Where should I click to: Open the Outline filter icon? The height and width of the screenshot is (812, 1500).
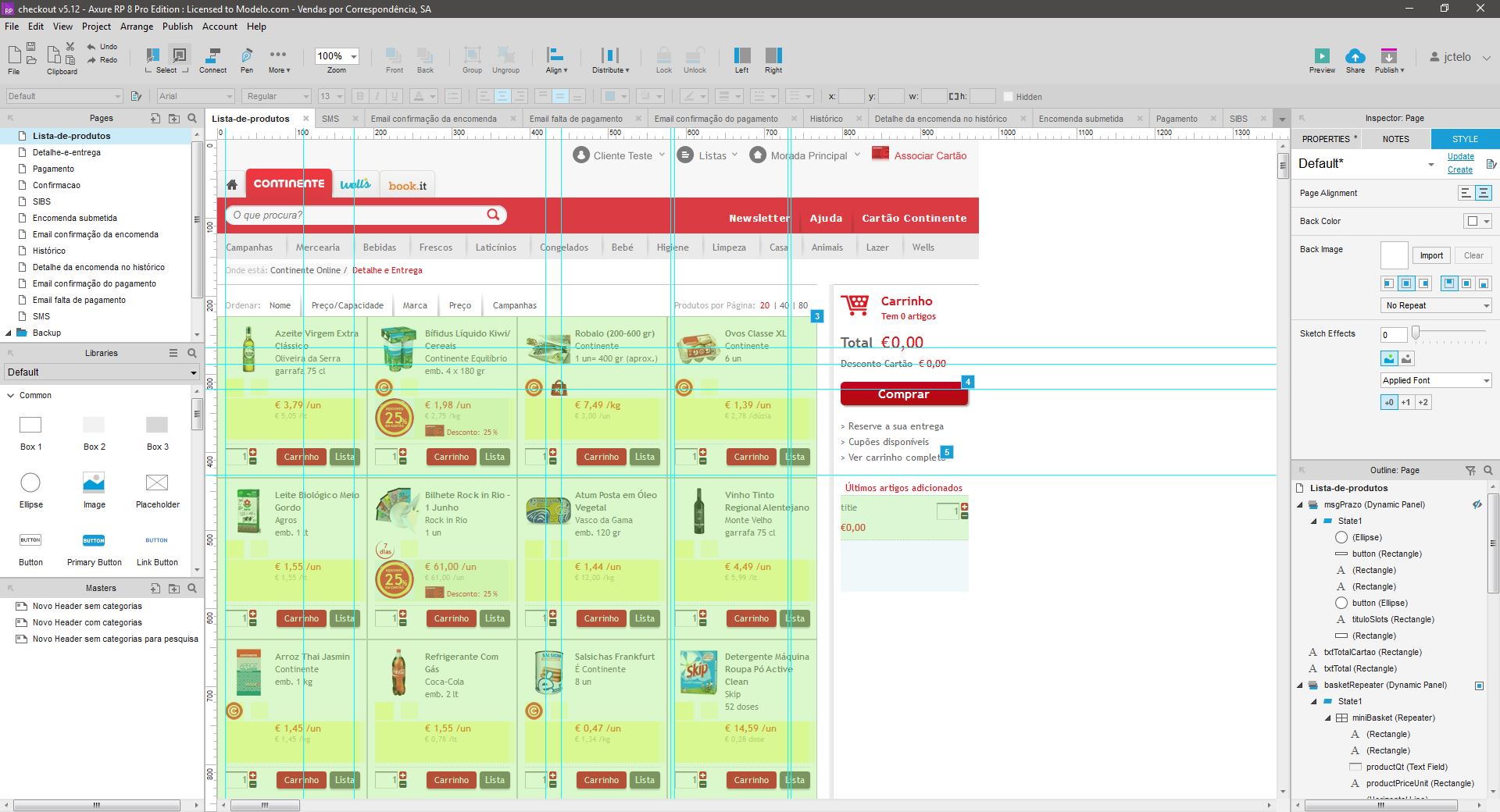pos(1470,470)
